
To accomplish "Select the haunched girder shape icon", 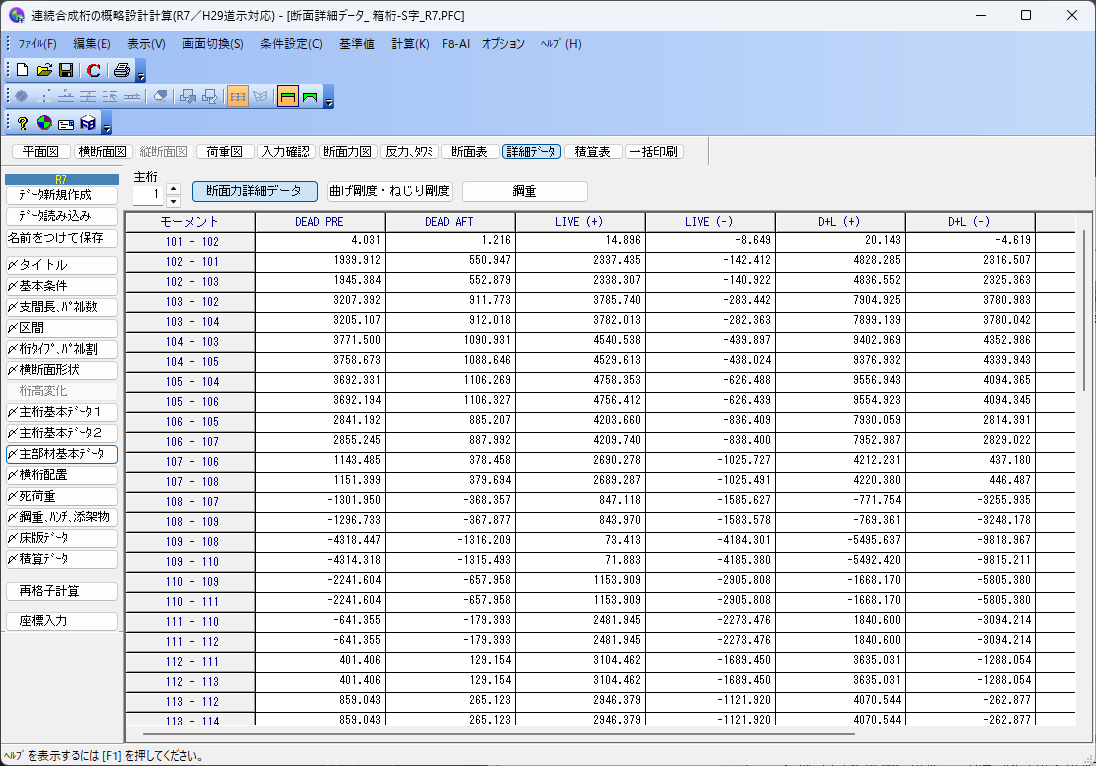I will pos(310,96).
